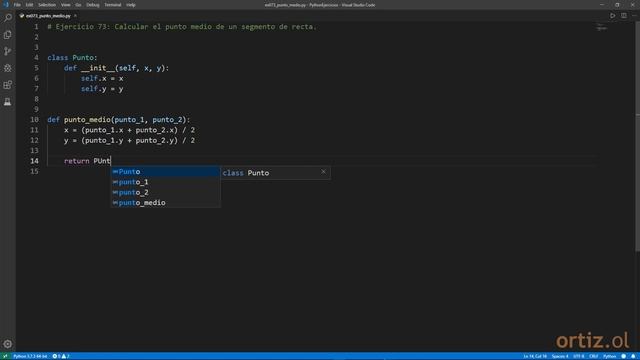Click the Python interpreter version in status bar
The image size is (640, 360).
(x=30, y=356)
